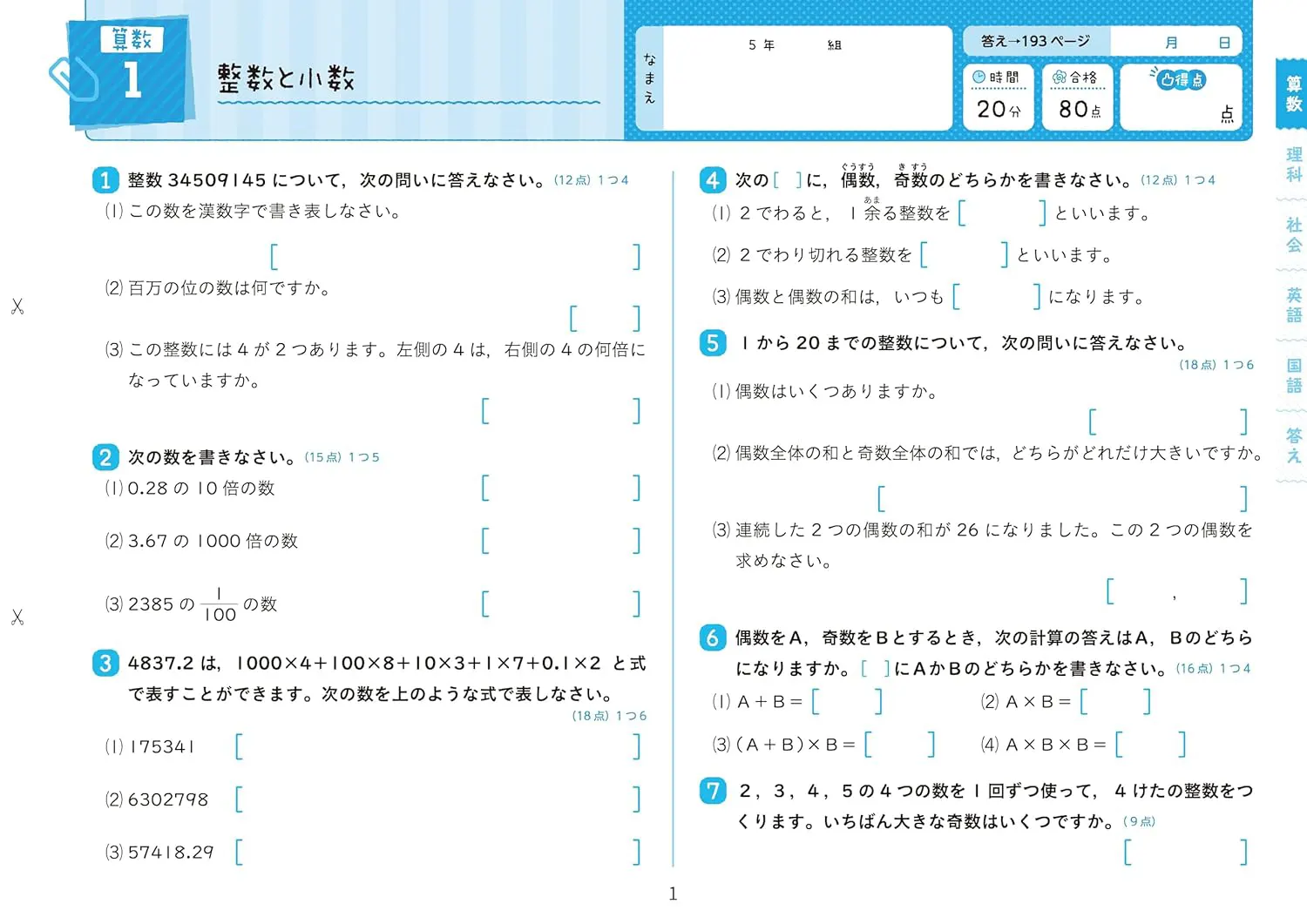Select the 英語 side tab
Viewport: 1307px width, 924px height.
[1294, 305]
